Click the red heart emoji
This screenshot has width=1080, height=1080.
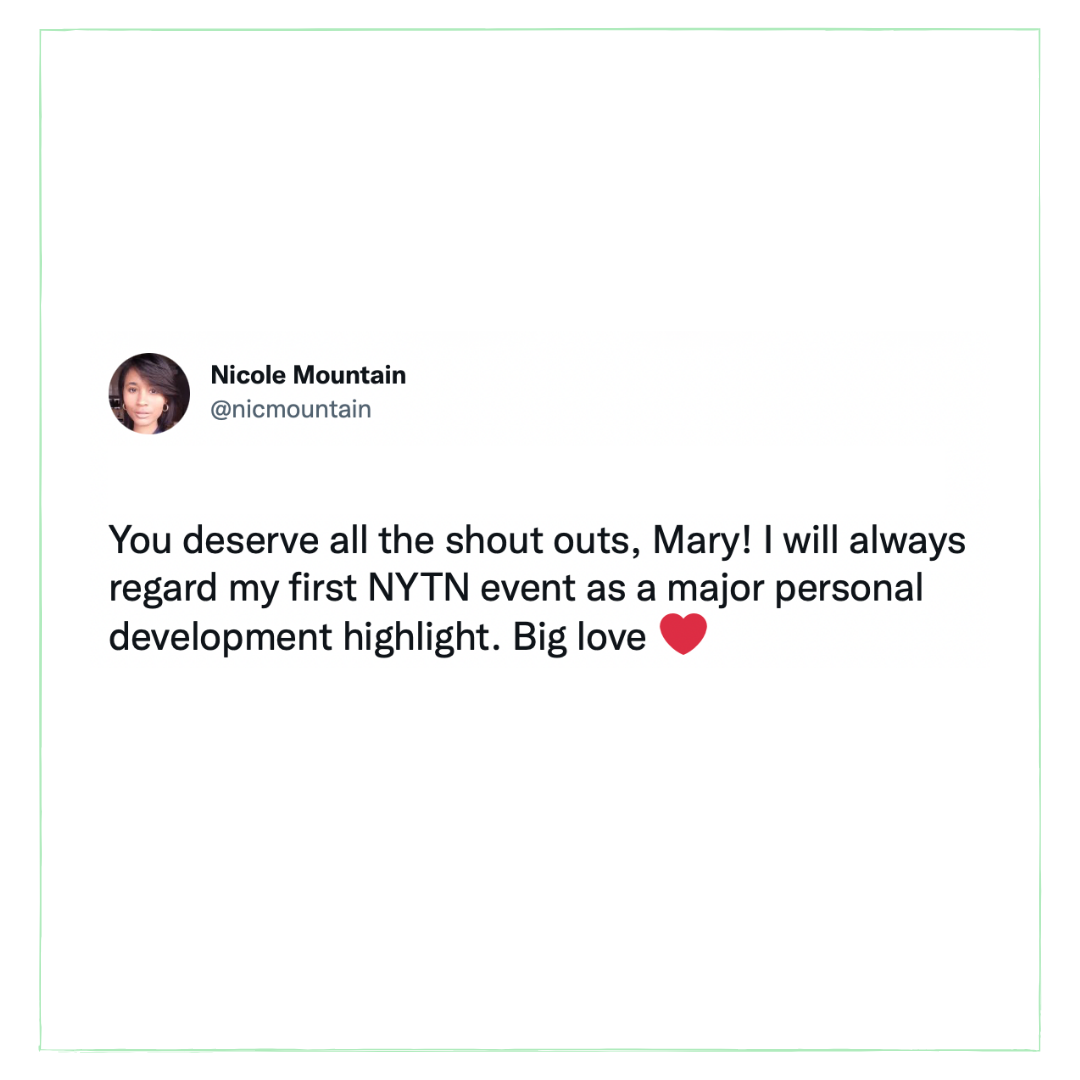click(x=683, y=634)
